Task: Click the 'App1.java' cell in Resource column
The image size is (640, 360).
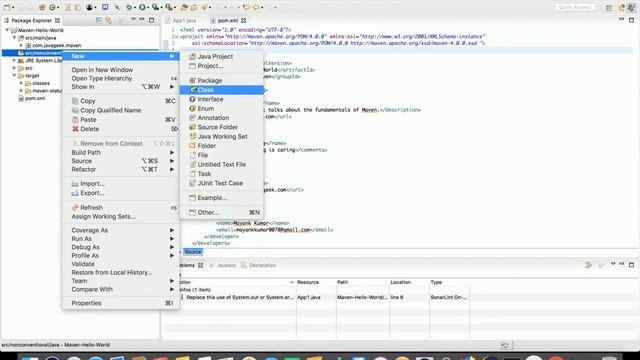Action: (x=309, y=298)
